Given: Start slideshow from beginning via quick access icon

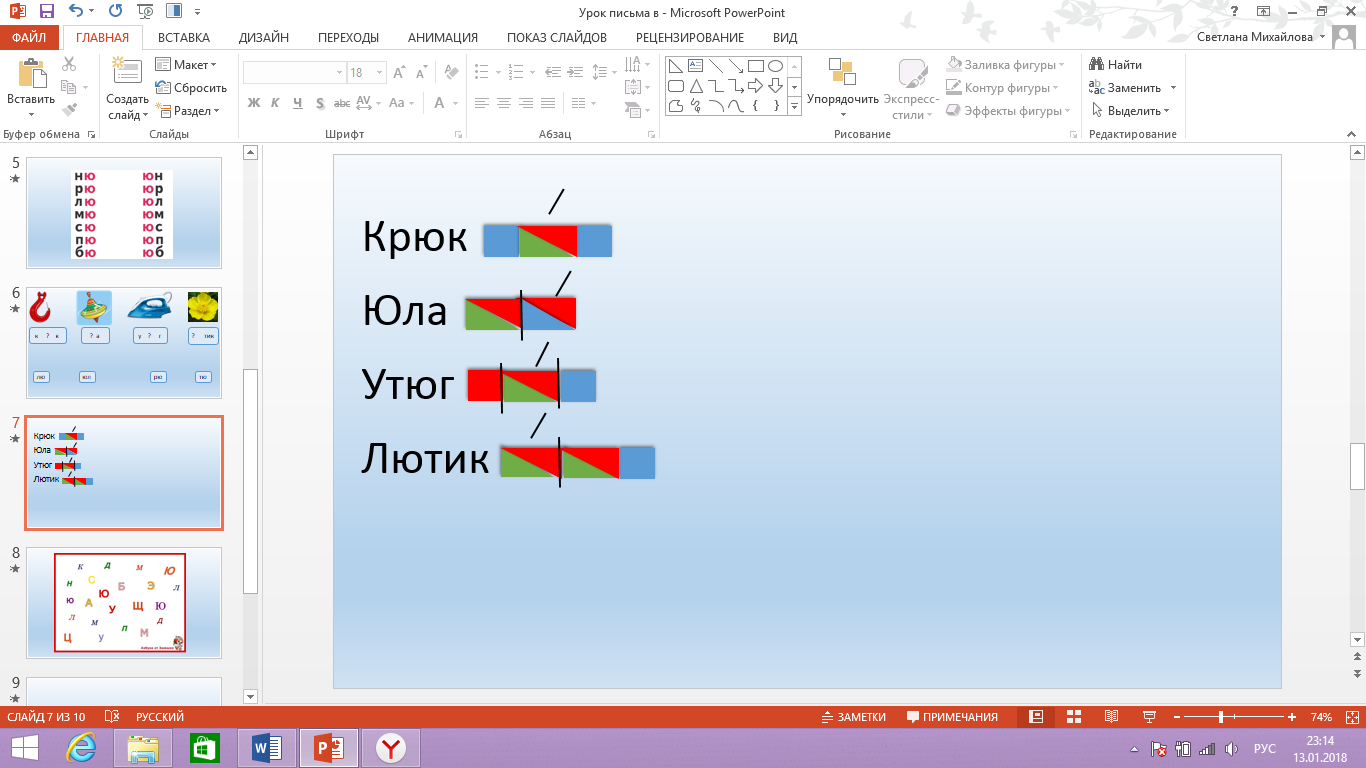Looking at the screenshot, I should 146,12.
